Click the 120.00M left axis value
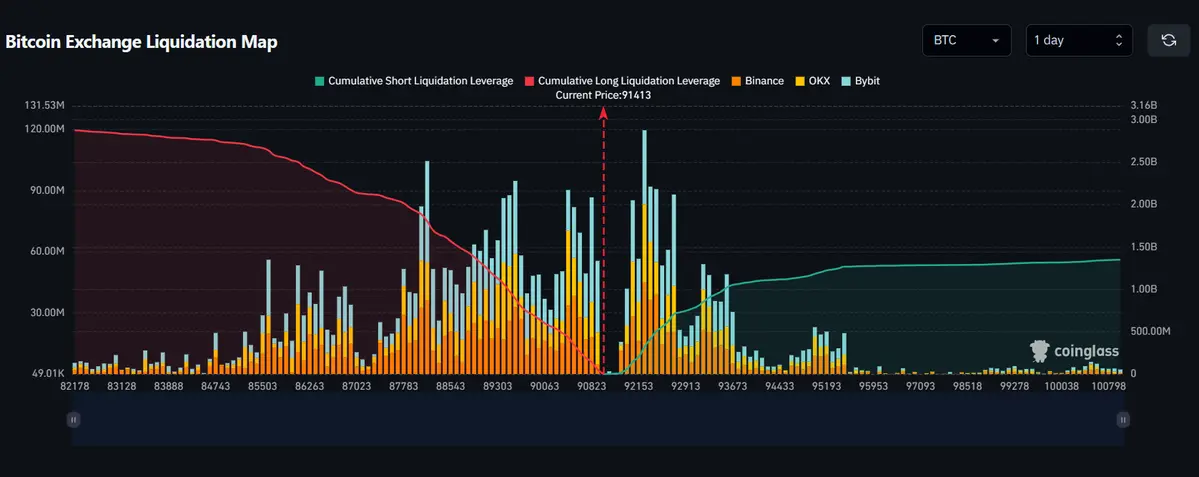Screen dimensions: 1199x477 tap(44, 129)
